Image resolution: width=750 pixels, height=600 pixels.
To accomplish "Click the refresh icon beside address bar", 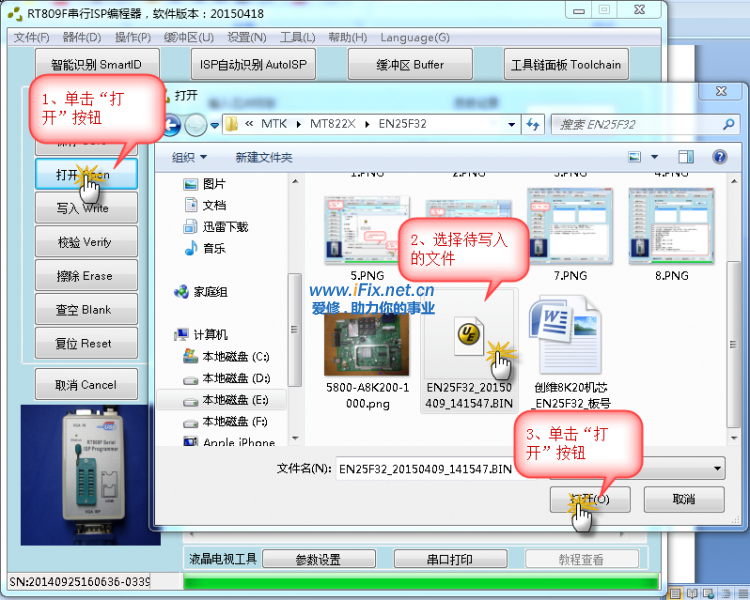I will (533, 125).
